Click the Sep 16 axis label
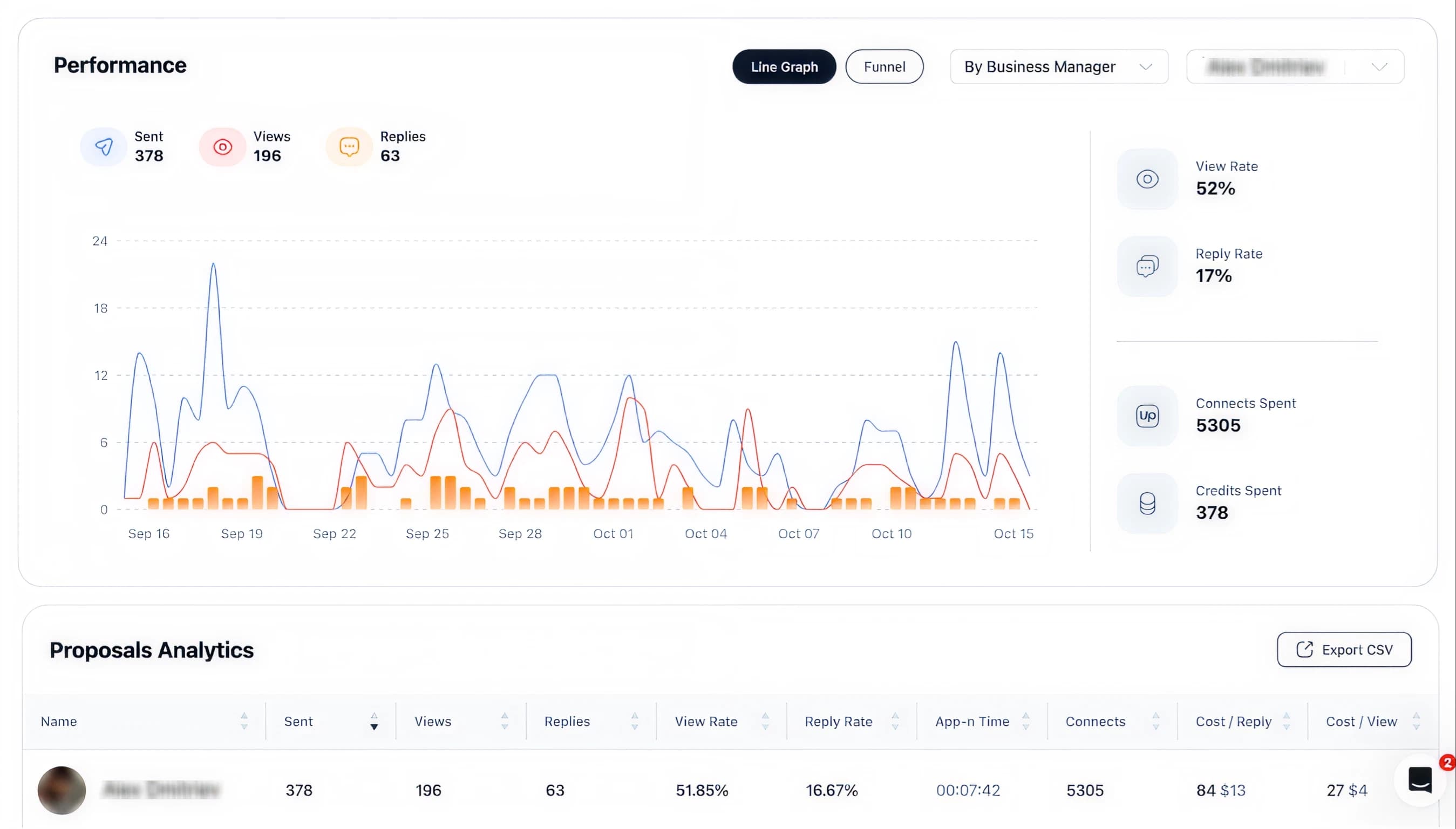Image resolution: width=1456 pixels, height=829 pixels. tap(148, 533)
